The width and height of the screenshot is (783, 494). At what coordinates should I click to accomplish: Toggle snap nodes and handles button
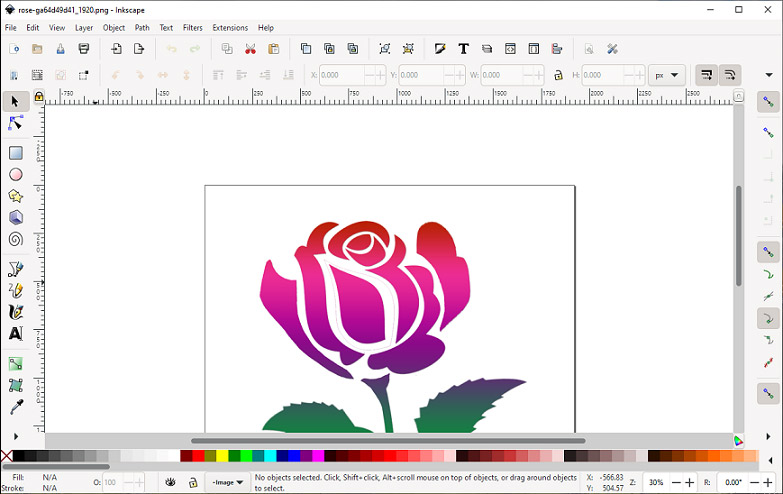pyautogui.click(x=768, y=252)
